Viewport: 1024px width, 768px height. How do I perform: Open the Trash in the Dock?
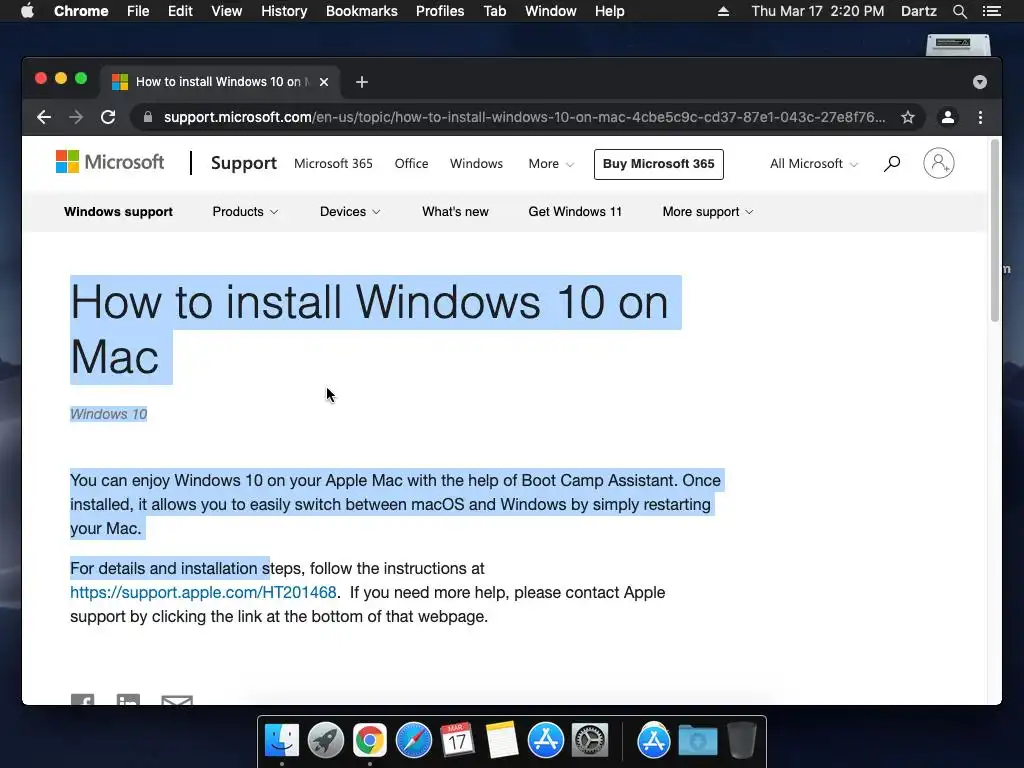741,741
